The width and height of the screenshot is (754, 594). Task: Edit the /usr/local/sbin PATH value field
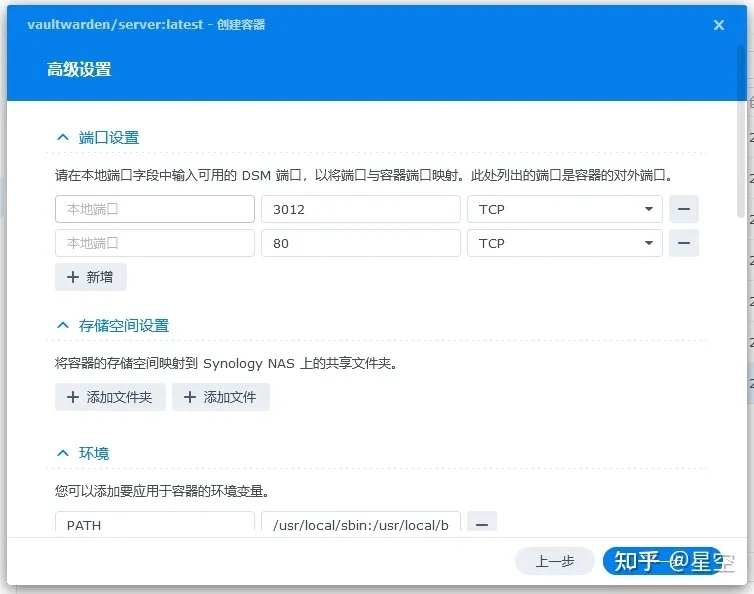coord(360,524)
